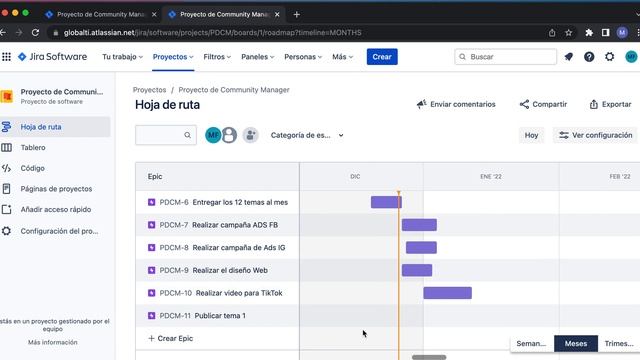This screenshot has width=640, height=360.
Task: Click Añadir acceso rápido in sidebar
Action: tap(55, 209)
